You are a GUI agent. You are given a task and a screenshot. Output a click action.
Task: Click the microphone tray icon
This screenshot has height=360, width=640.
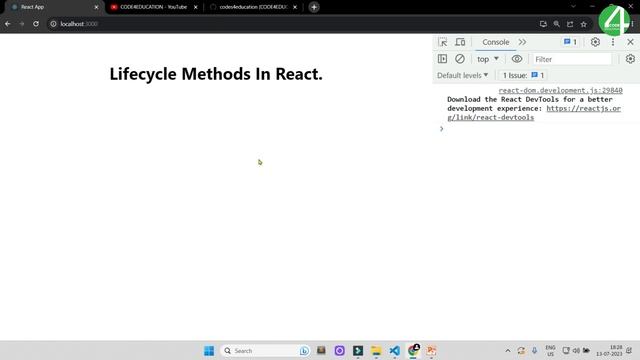click(x=534, y=351)
